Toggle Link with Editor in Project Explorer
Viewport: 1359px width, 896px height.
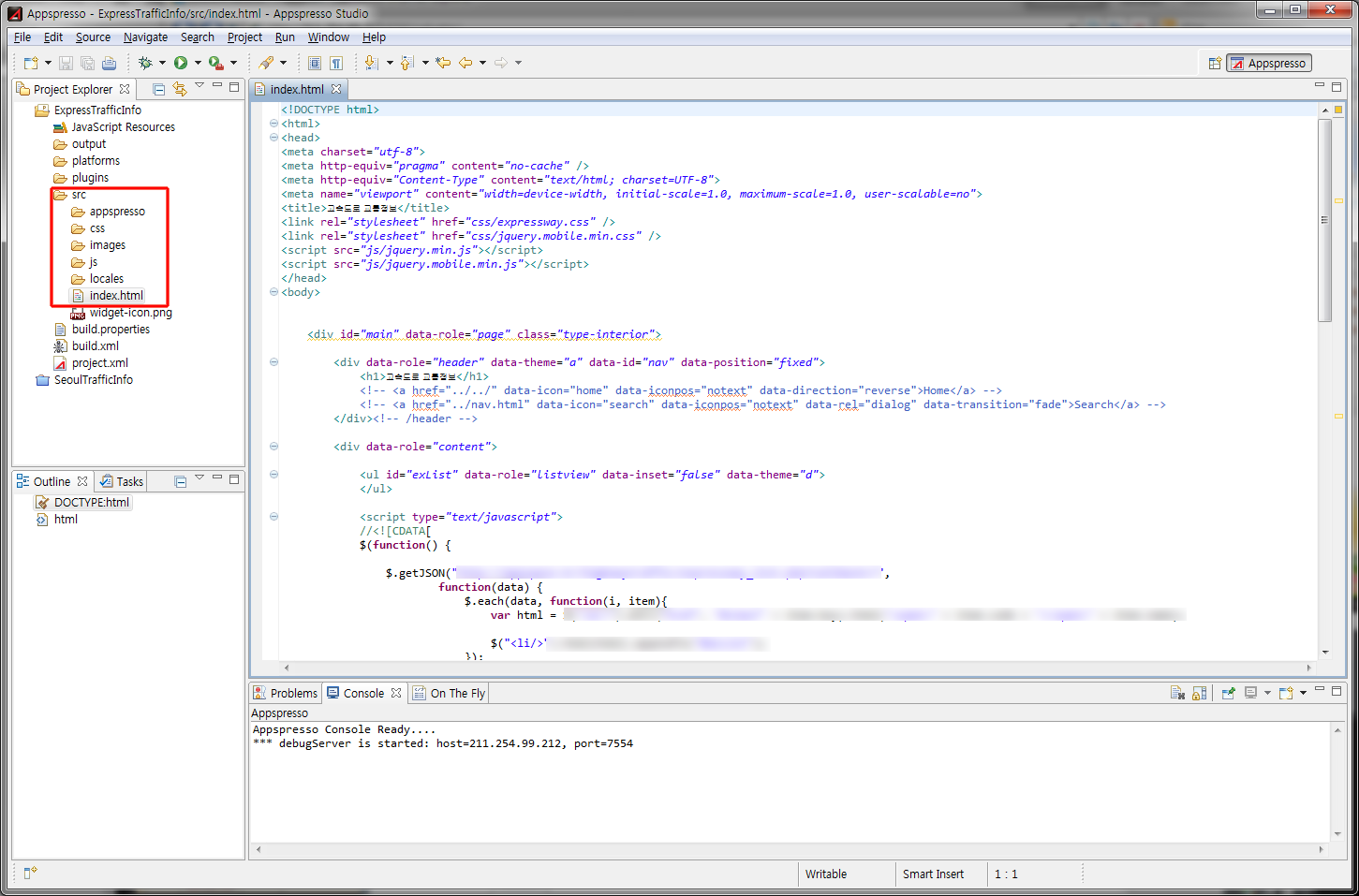[180, 89]
